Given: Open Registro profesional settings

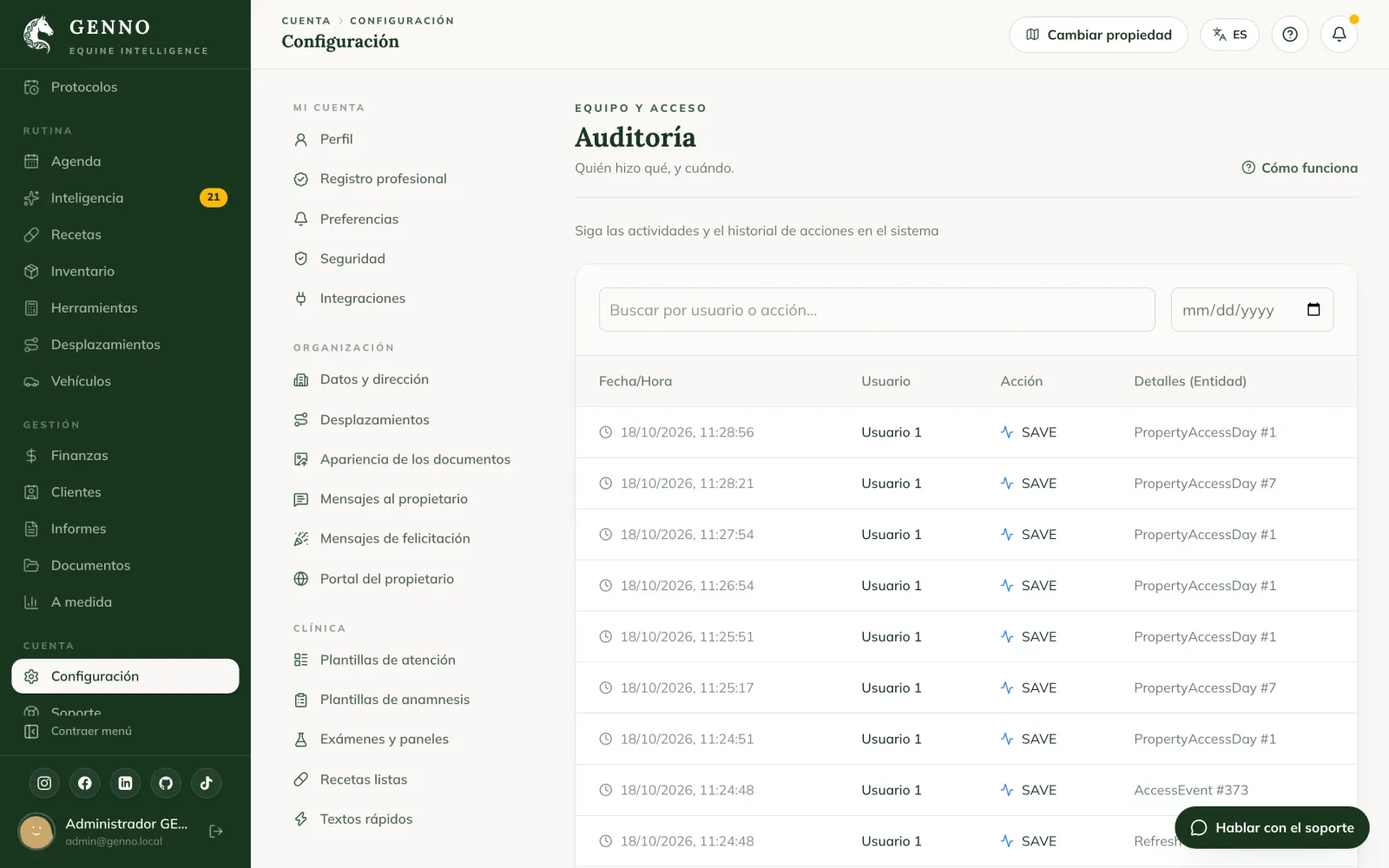Looking at the screenshot, I should click(370, 179).
